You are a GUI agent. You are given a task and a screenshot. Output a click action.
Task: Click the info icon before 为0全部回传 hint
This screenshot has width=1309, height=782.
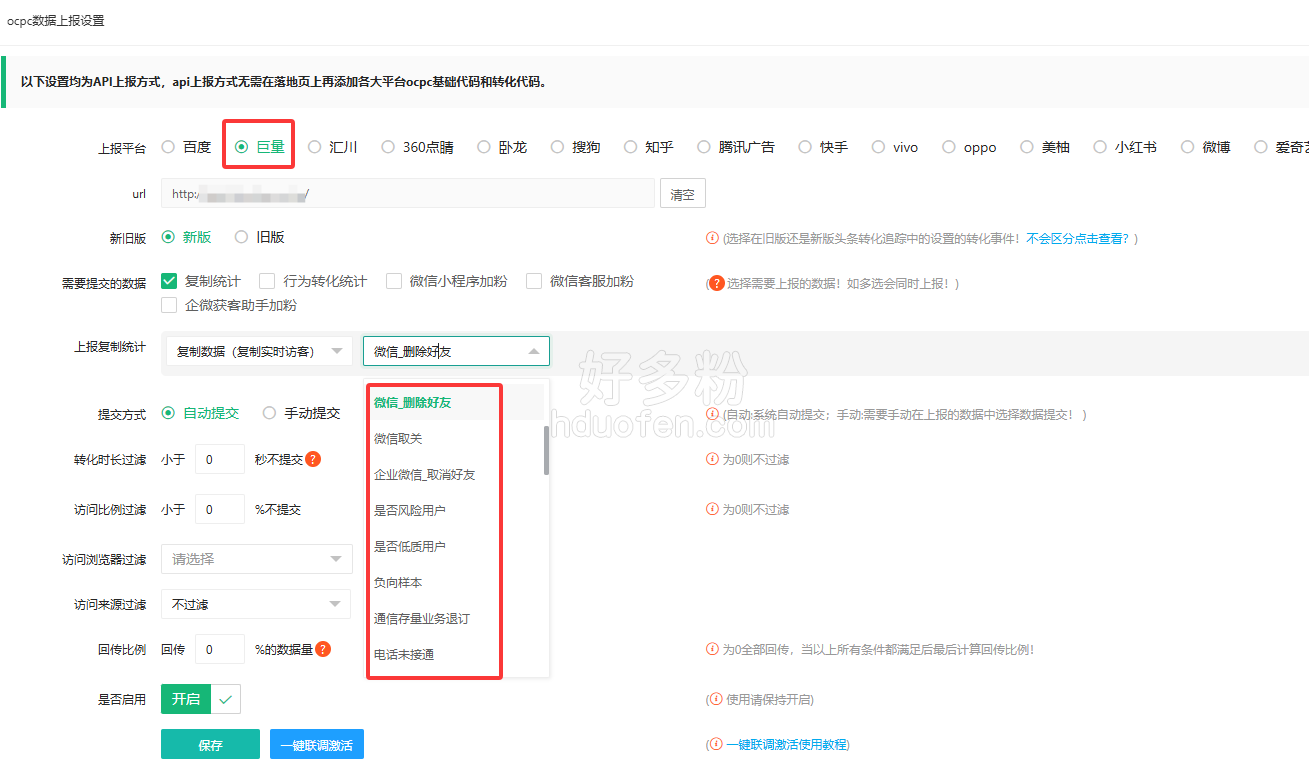click(712, 649)
